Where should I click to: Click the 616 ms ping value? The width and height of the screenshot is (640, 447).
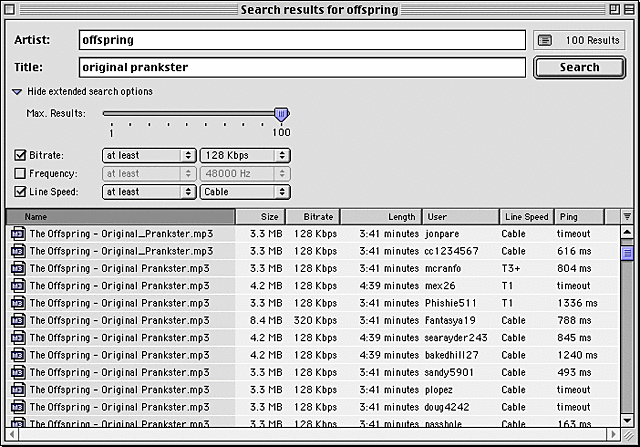[574, 251]
